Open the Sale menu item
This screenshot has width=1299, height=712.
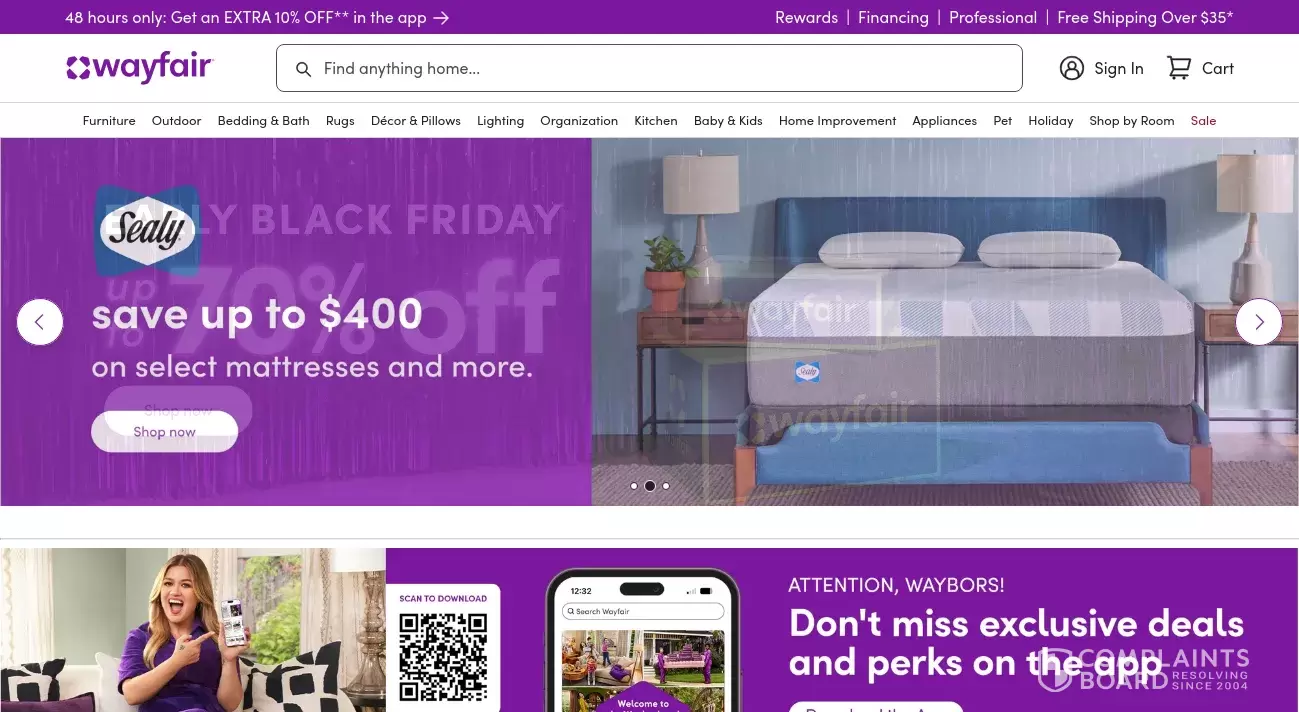(1203, 120)
